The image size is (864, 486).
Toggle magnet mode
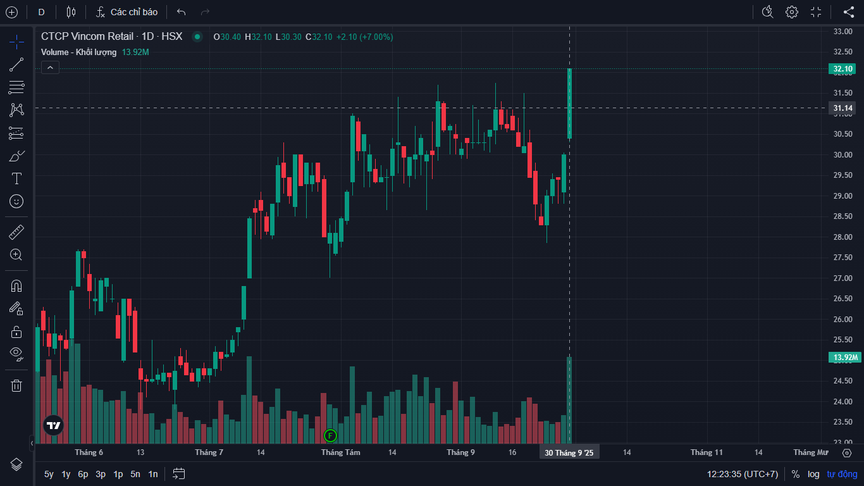click(17, 285)
